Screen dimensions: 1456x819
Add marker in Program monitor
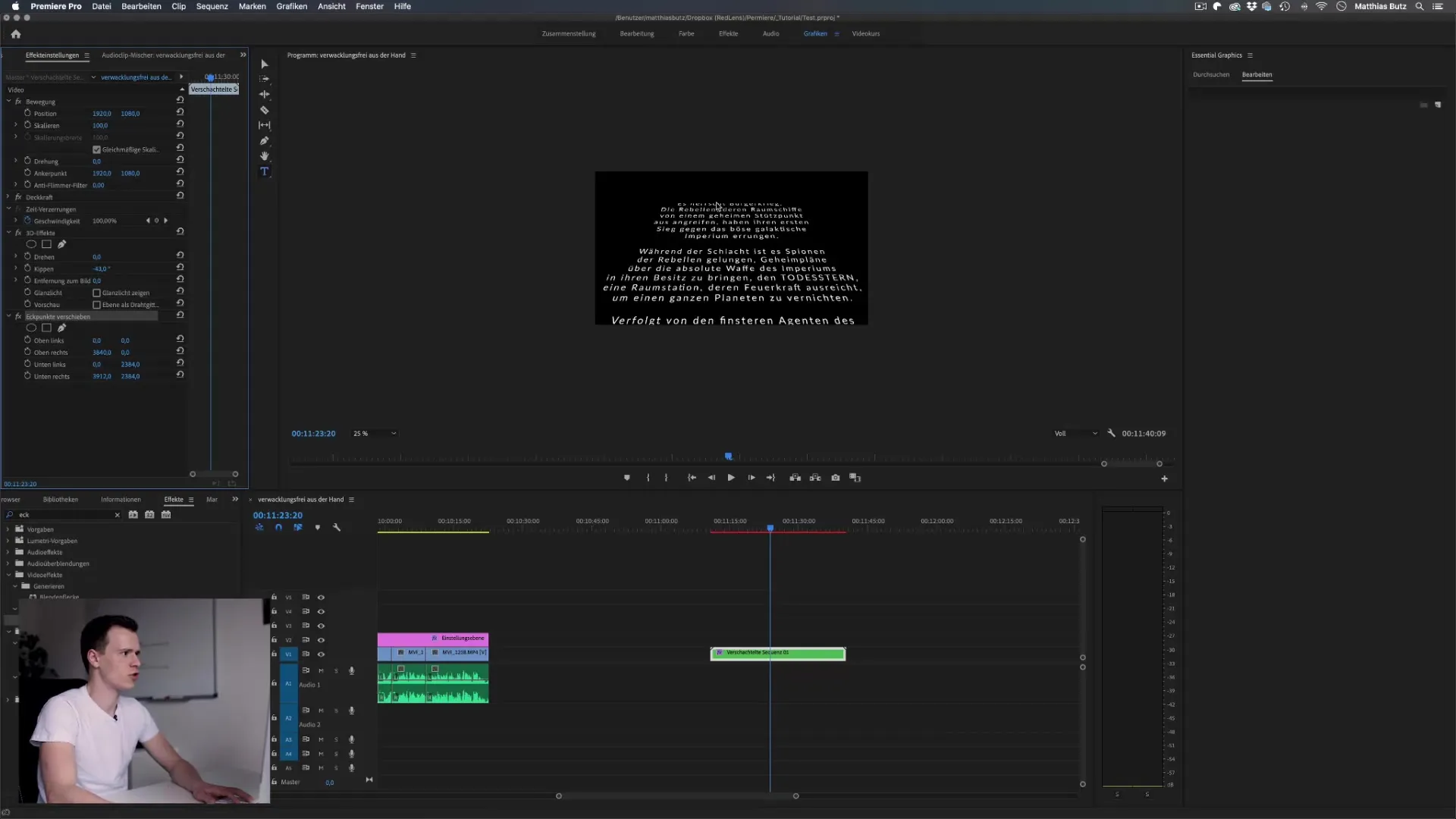(x=626, y=478)
